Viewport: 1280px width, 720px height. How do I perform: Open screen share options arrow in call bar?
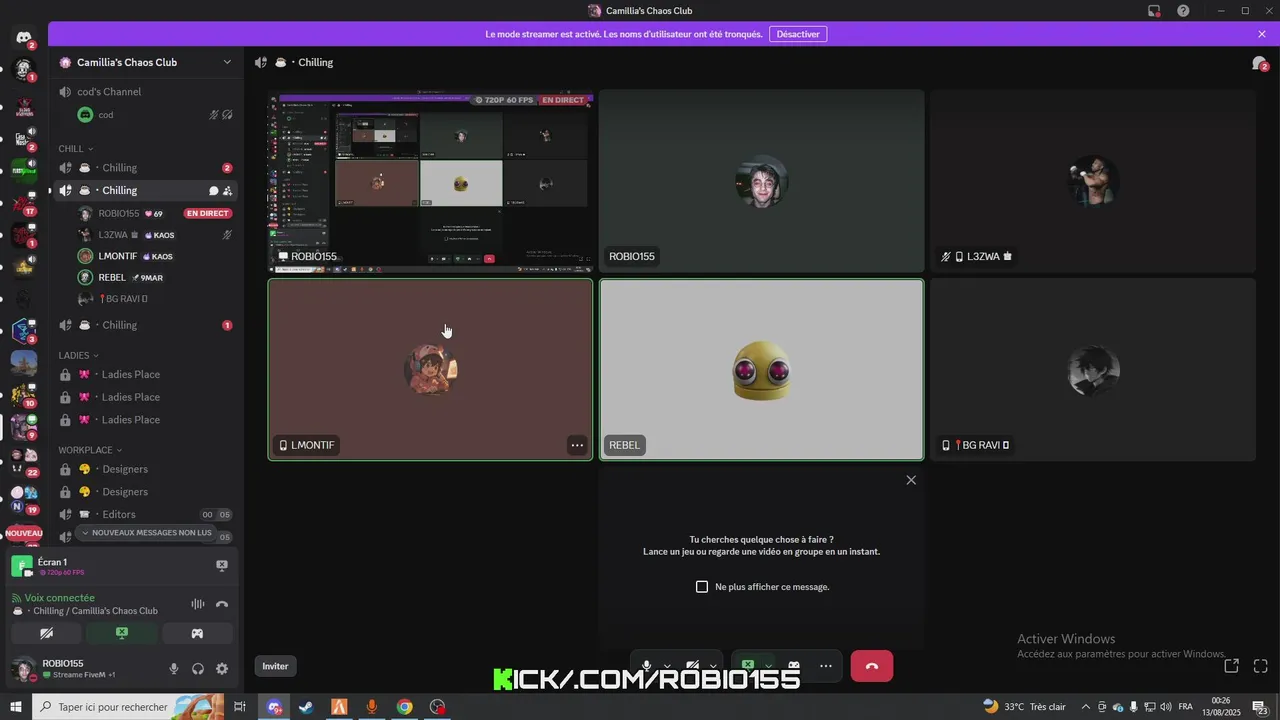768,666
